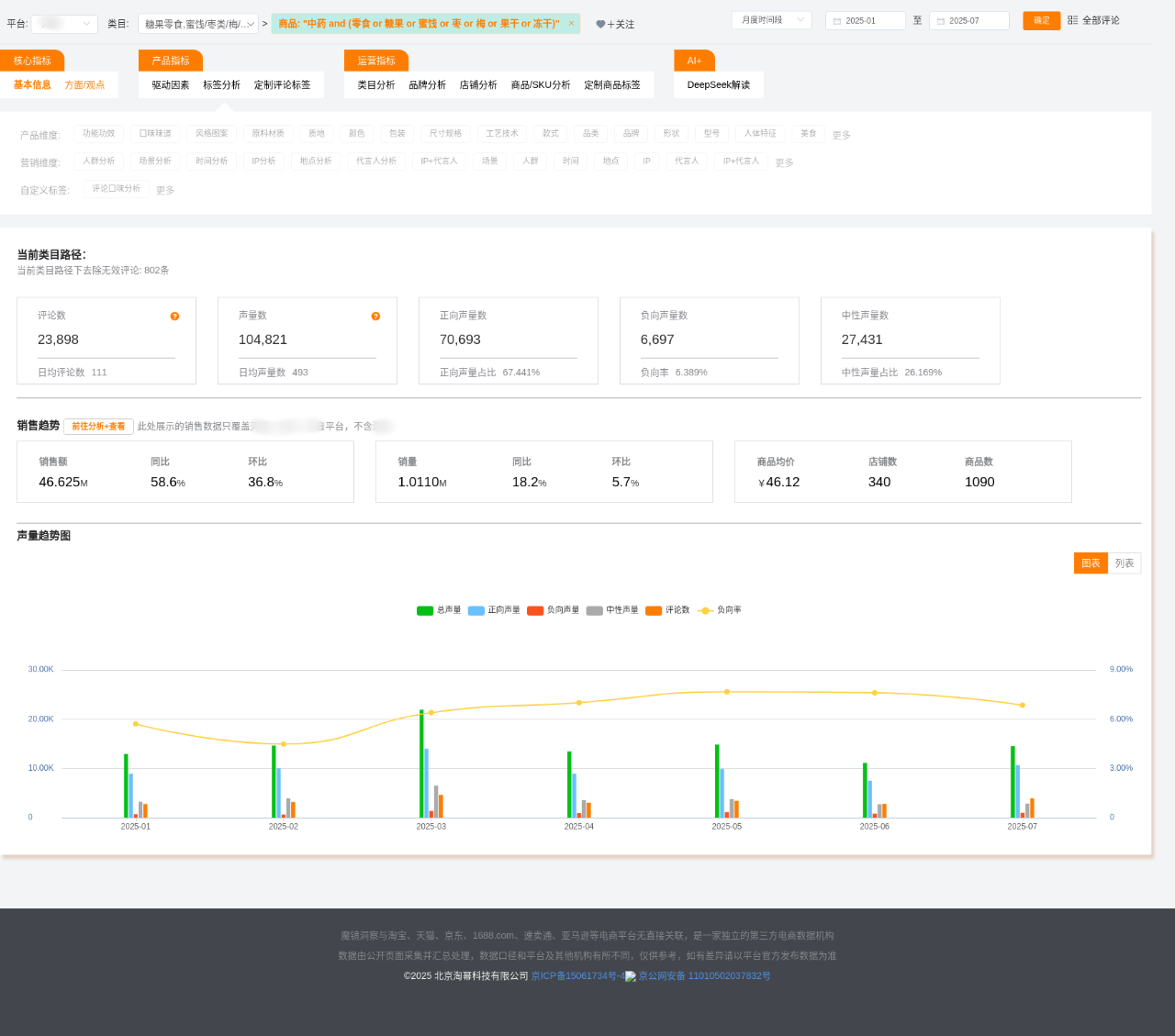Screen dimensions: 1175x1036
Task: Click the question mark icon on 声量数 card
Action: [x=375, y=317]
